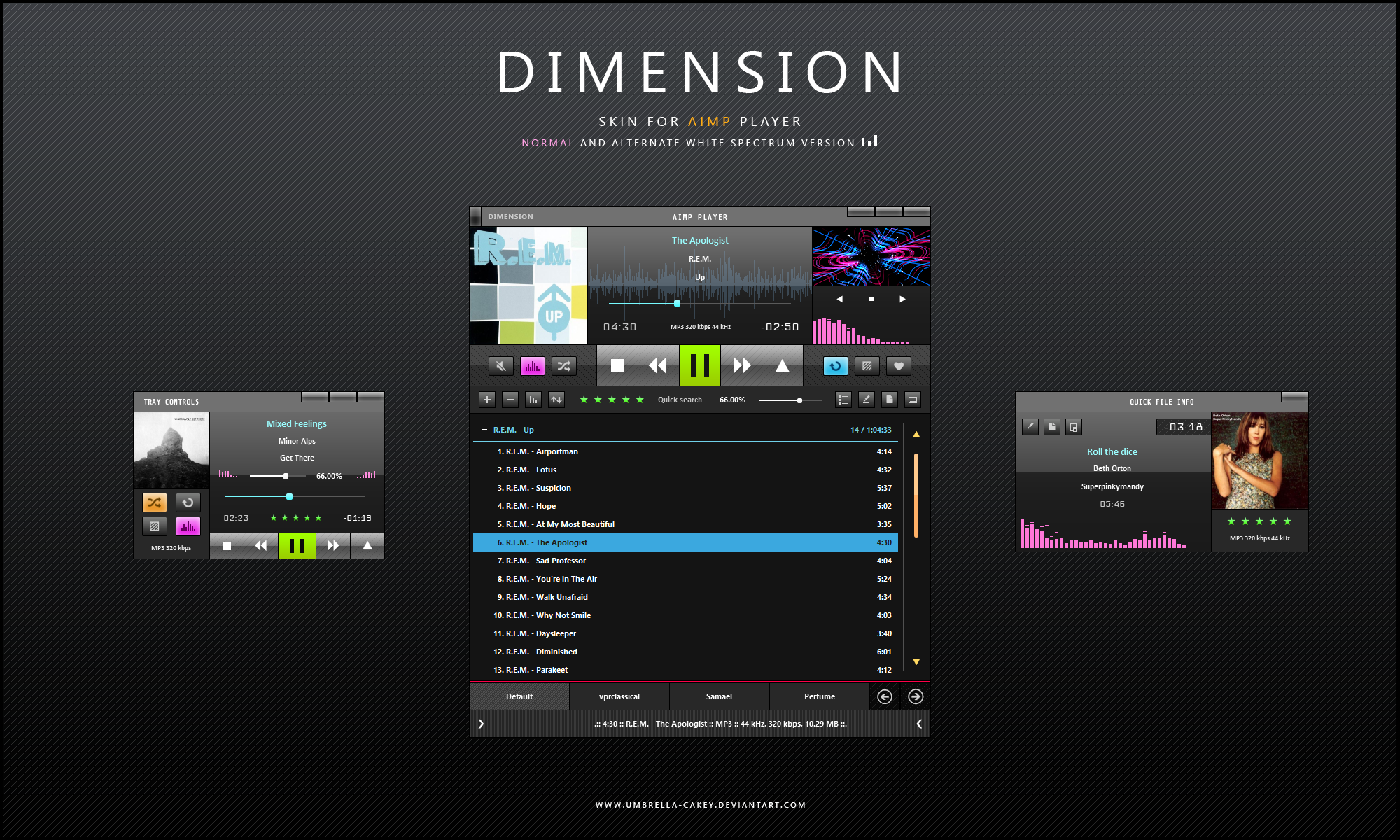Click colorful visualization display
The image size is (1400, 840).
coord(871,256)
